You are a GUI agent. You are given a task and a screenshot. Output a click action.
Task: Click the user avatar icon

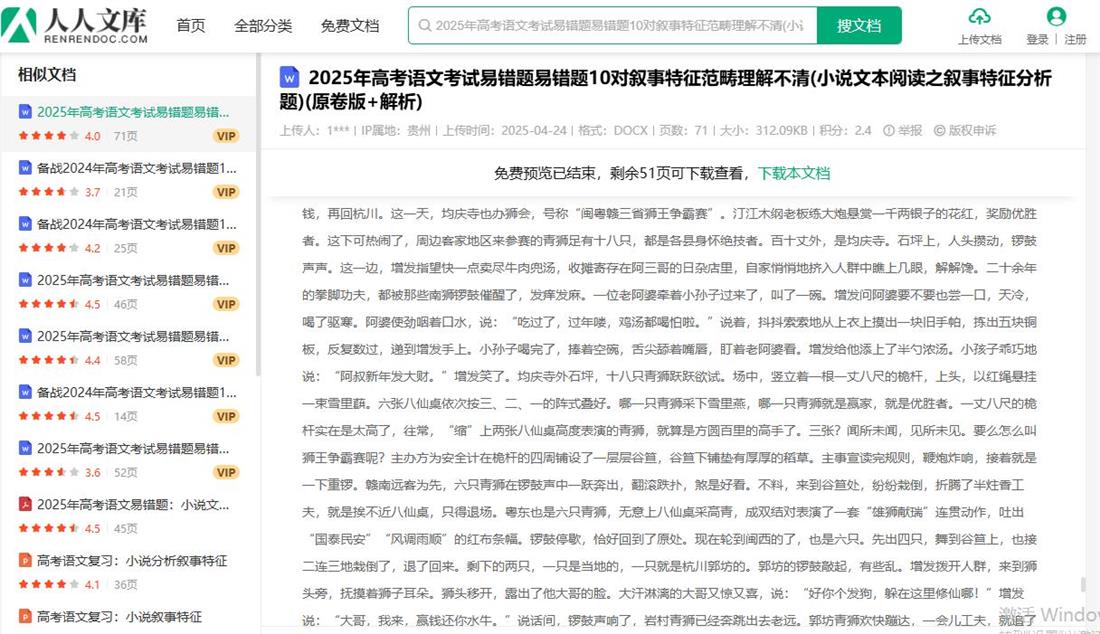coord(1056,16)
